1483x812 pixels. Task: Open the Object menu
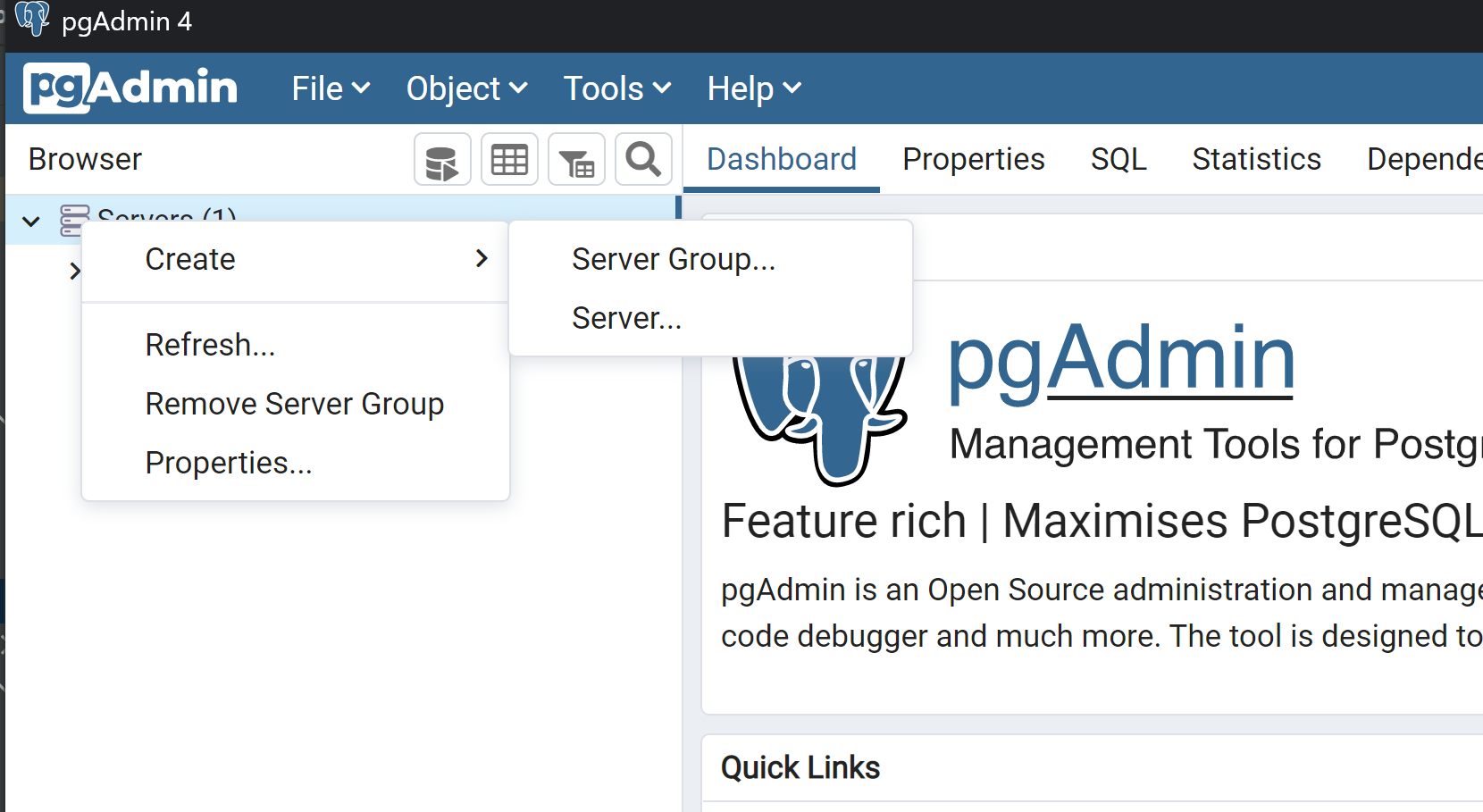click(x=466, y=88)
